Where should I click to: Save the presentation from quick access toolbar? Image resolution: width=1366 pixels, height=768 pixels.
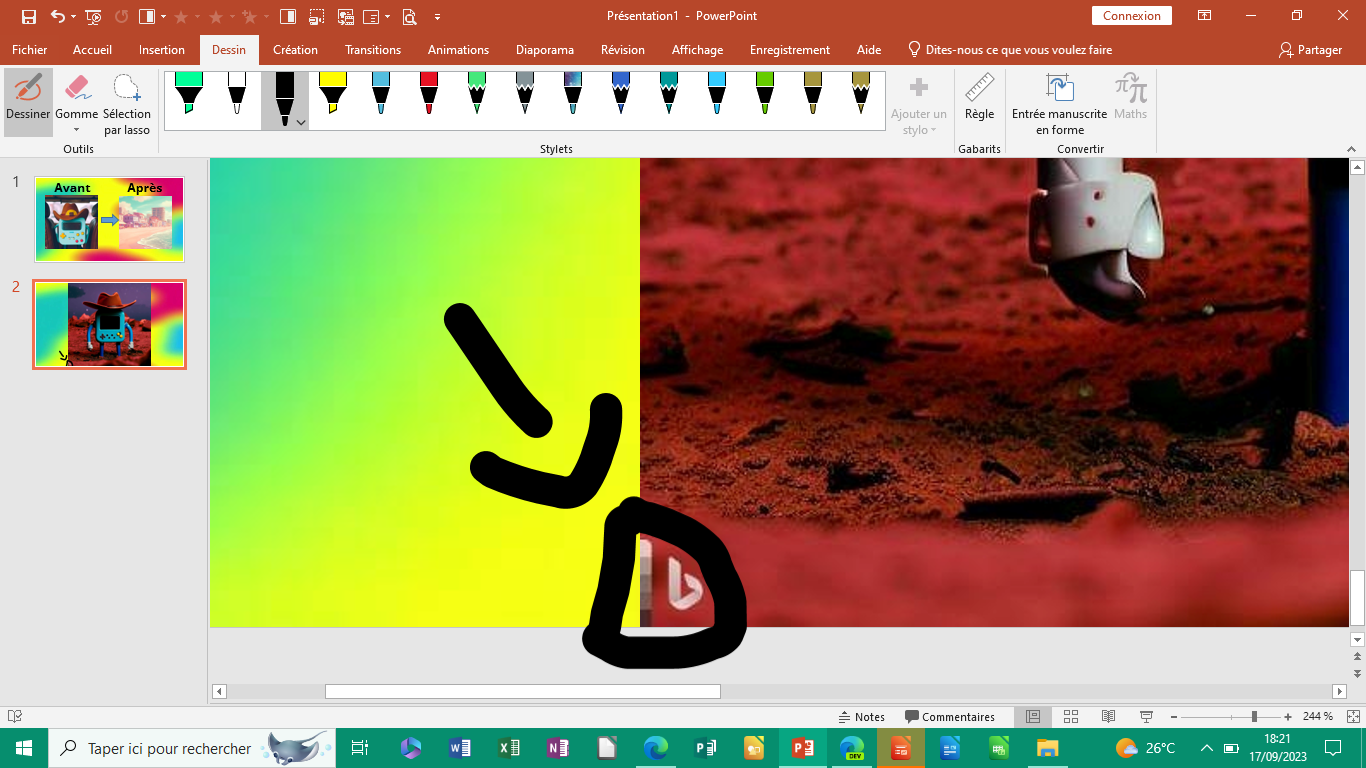28,16
